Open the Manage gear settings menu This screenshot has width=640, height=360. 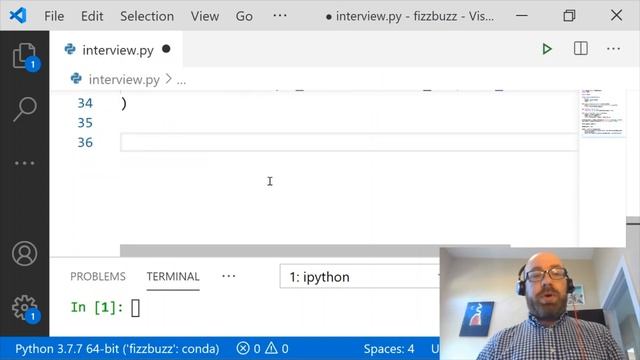pyautogui.click(x=25, y=308)
